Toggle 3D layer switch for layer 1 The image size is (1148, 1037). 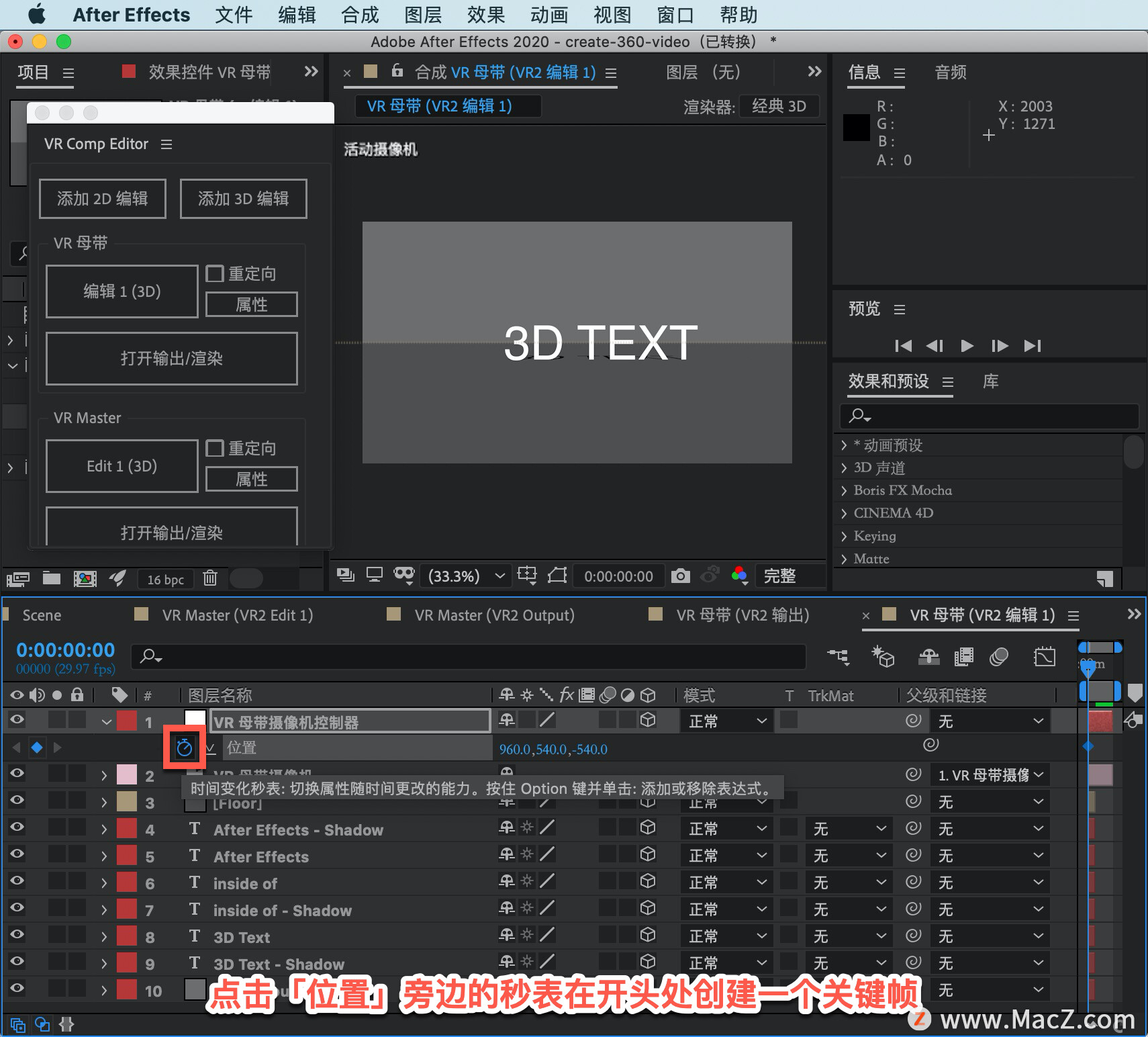pos(648,720)
